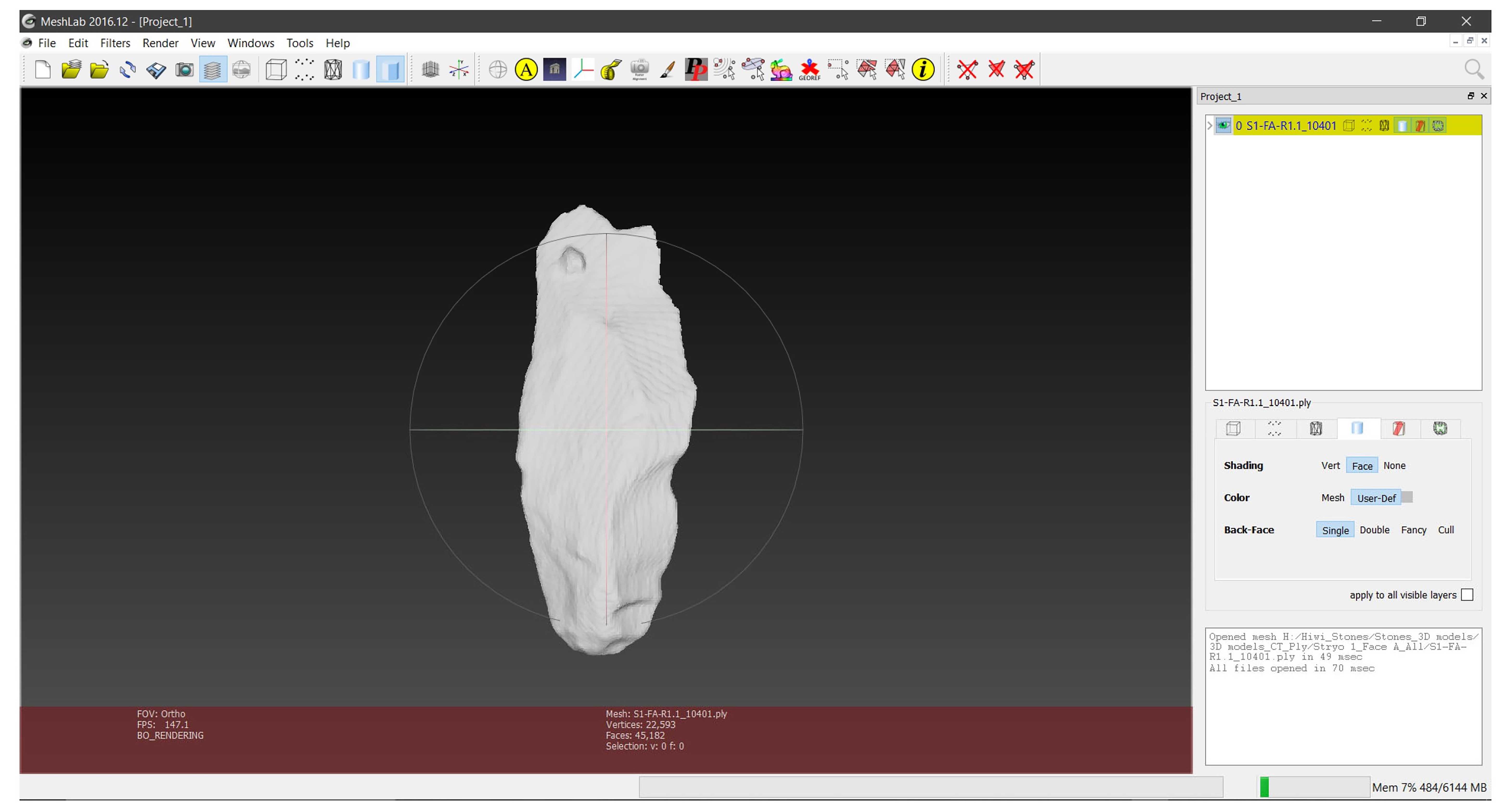Screen dimensions: 1512x803
Task: Toggle bounding box in the main toolbar
Action: coord(276,70)
